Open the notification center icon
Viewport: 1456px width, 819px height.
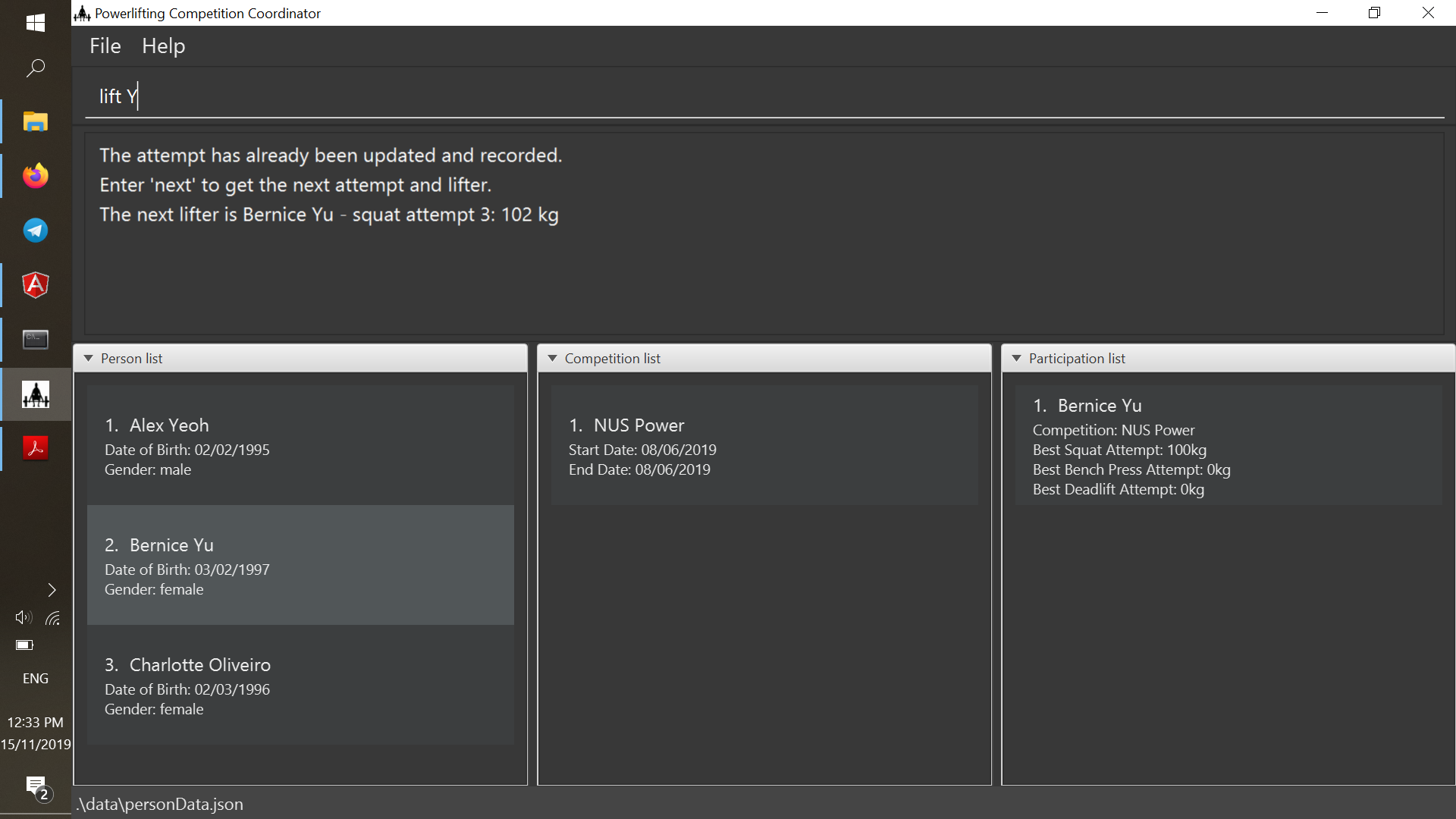click(x=36, y=786)
